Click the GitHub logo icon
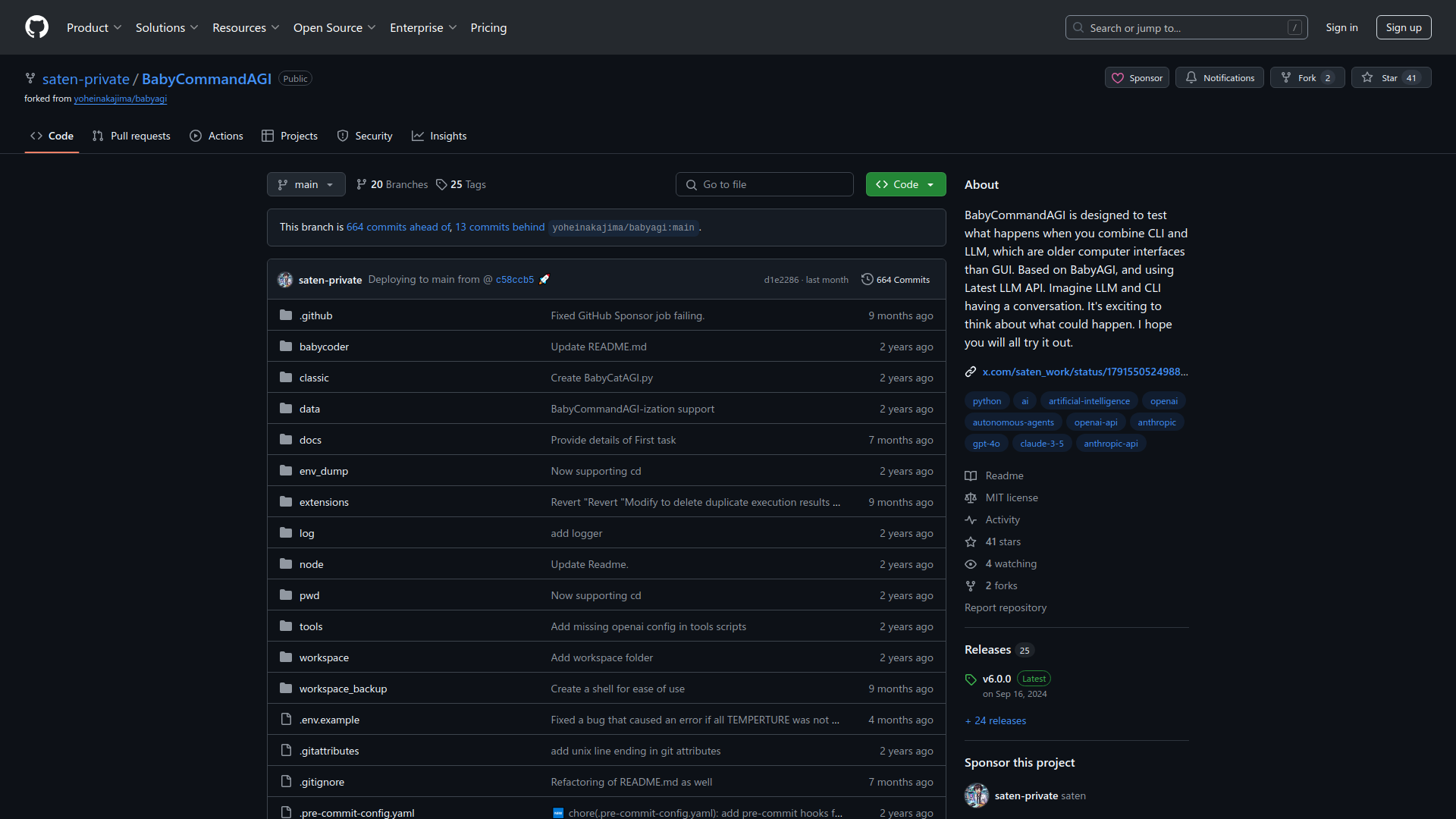 pyautogui.click(x=36, y=27)
